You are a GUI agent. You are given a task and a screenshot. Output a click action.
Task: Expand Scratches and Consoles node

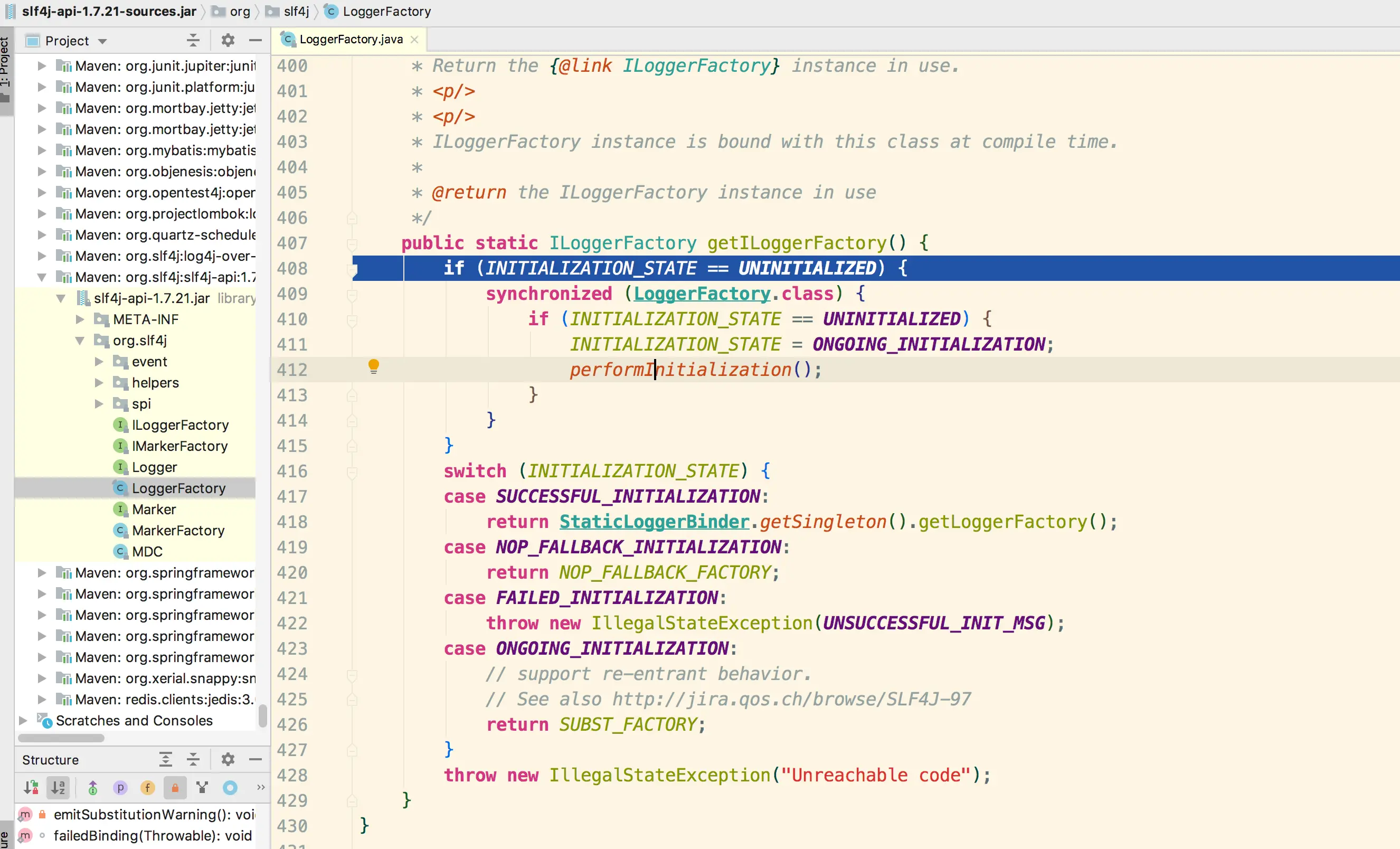(x=23, y=720)
